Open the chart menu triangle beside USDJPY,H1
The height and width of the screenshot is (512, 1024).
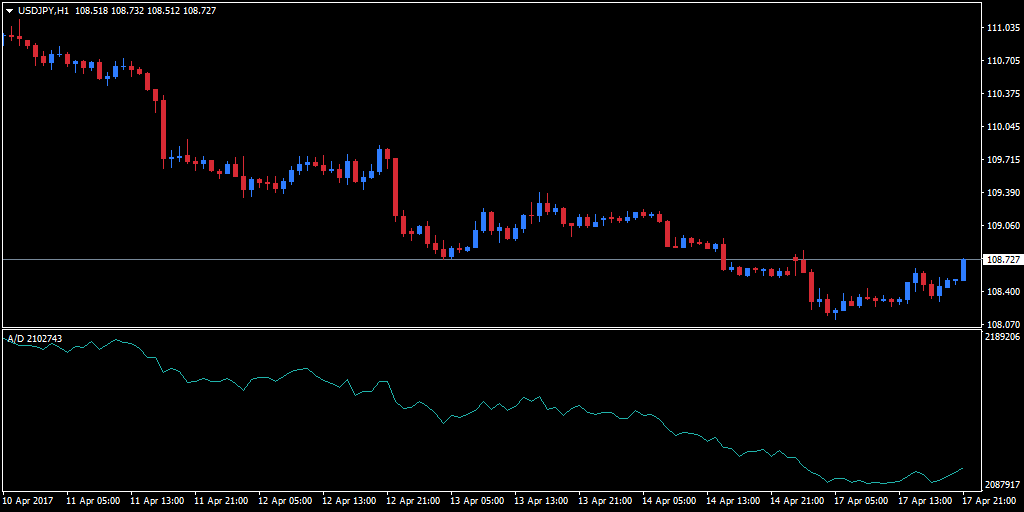(9, 11)
